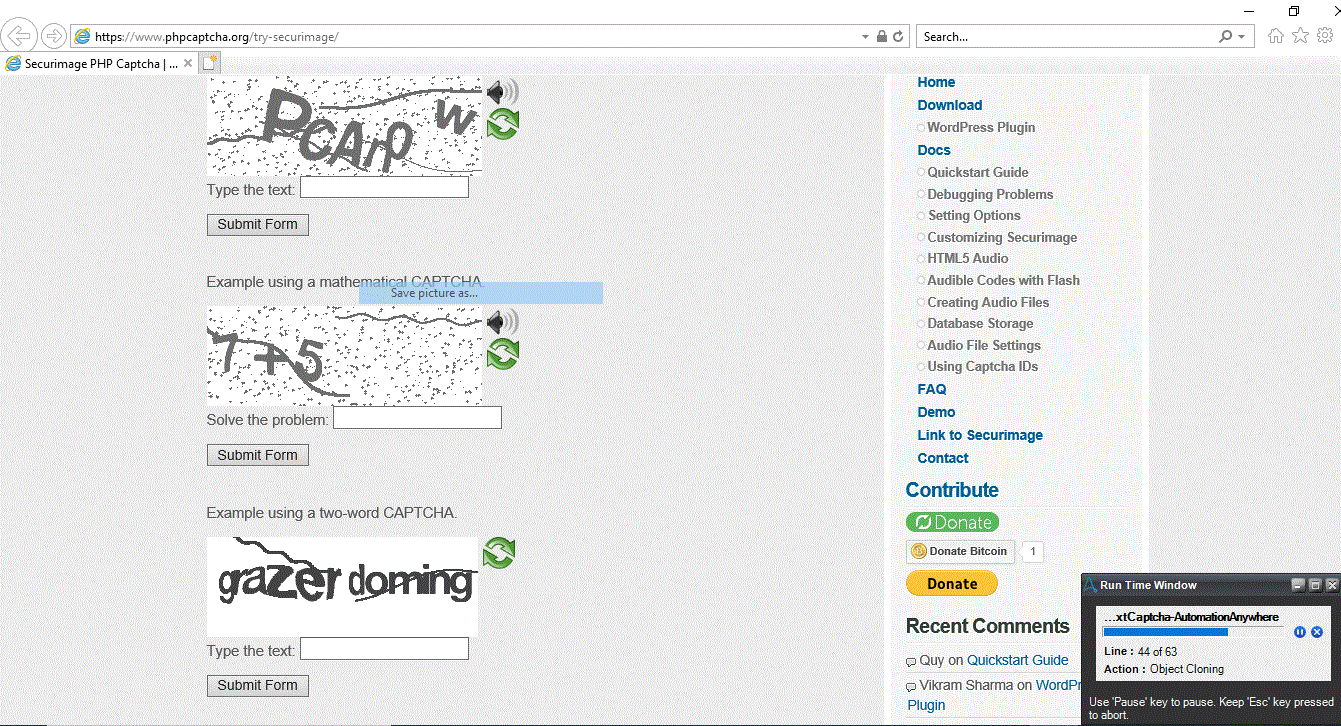
Task: Open Creating Audio Files link
Action: 988,302
